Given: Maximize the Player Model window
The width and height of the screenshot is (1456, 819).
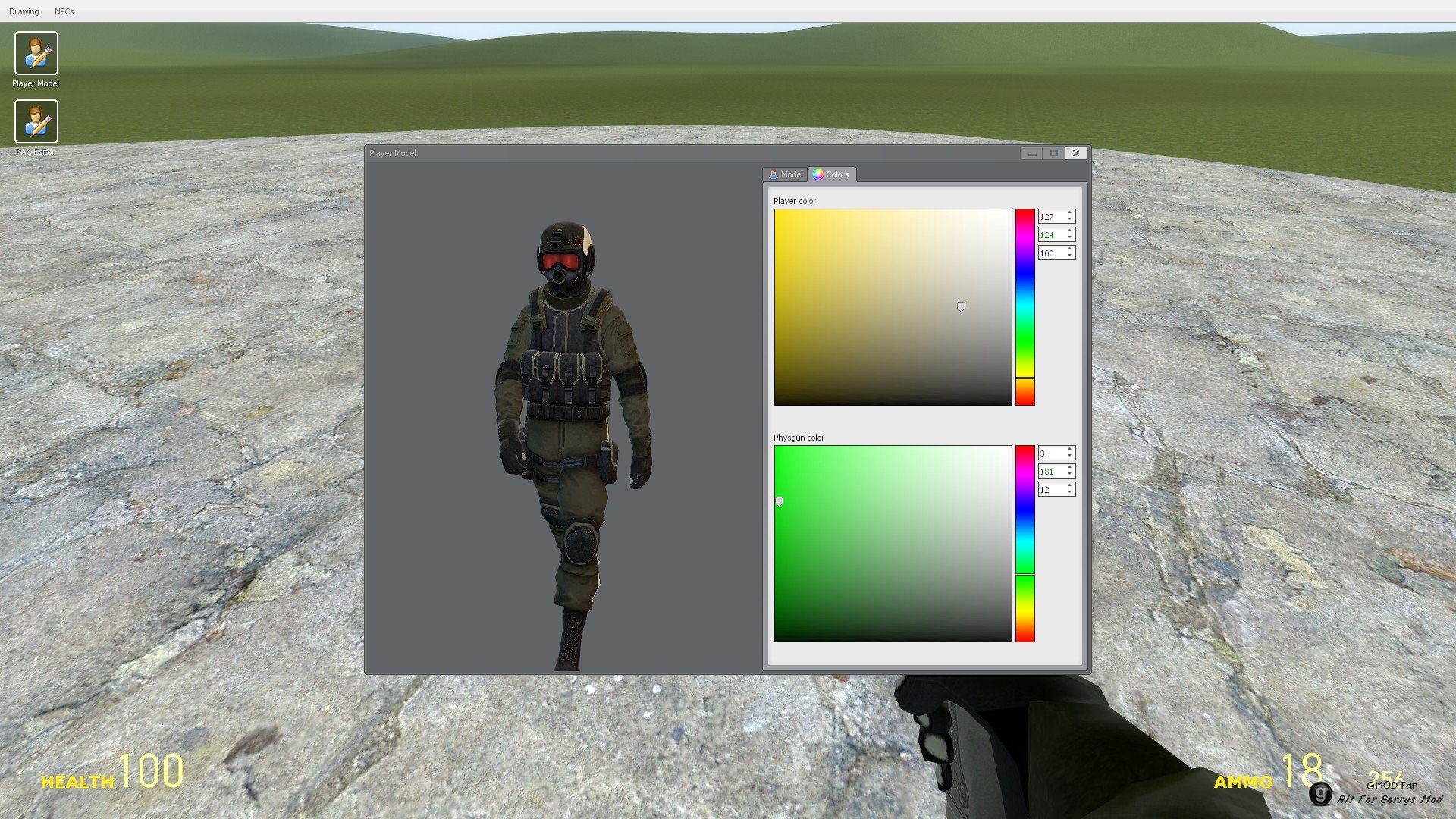Looking at the screenshot, I should tap(1053, 153).
